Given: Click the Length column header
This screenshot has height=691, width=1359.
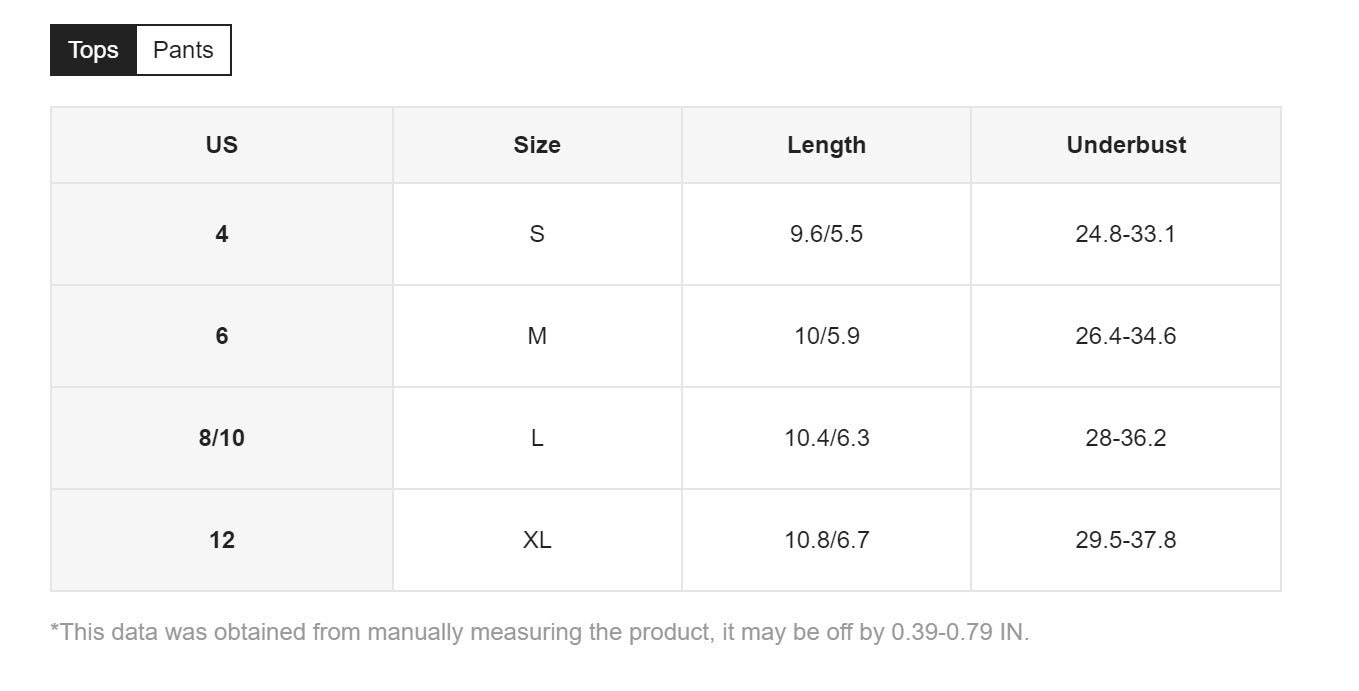Looking at the screenshot, I should [826, 145].
